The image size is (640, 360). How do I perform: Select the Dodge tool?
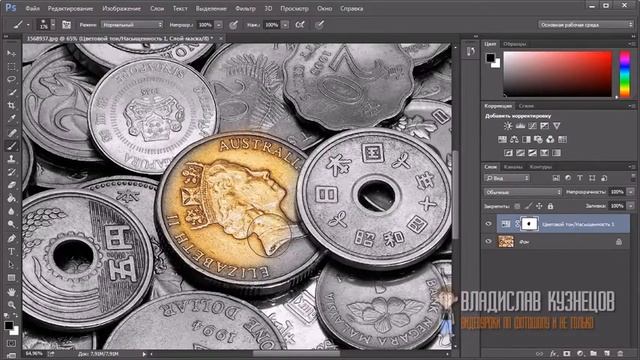click(11, 224)
